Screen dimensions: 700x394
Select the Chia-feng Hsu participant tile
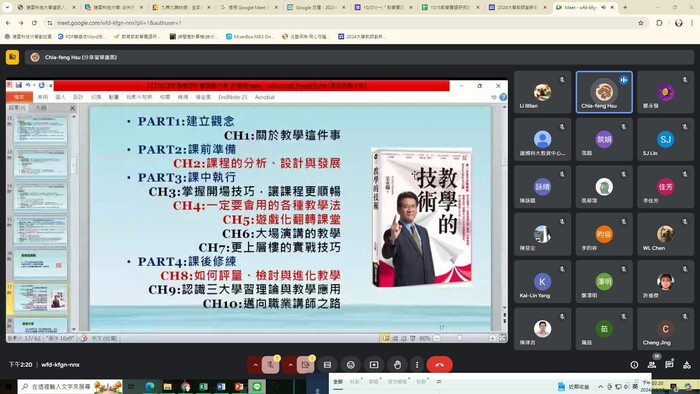pos(604,92)
